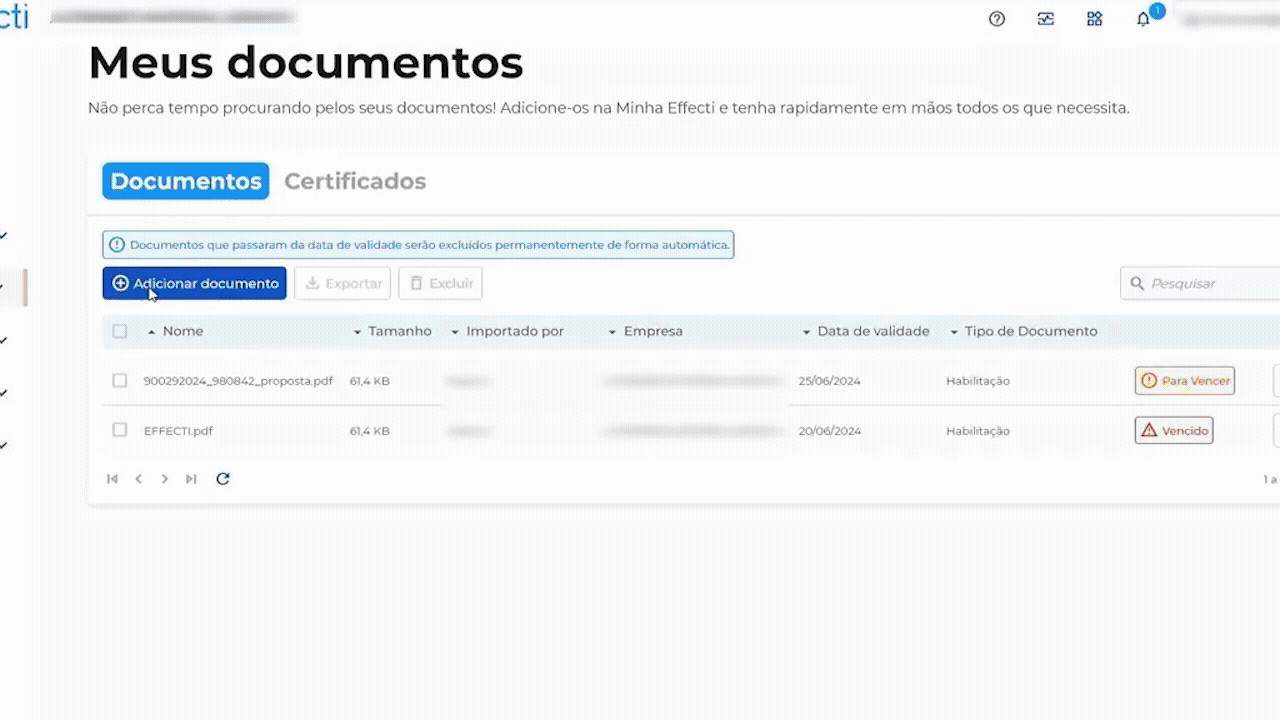Click the monitoring chart icon in header
This screenshot has height=720, width=1280.
(x=1045, y=19)
